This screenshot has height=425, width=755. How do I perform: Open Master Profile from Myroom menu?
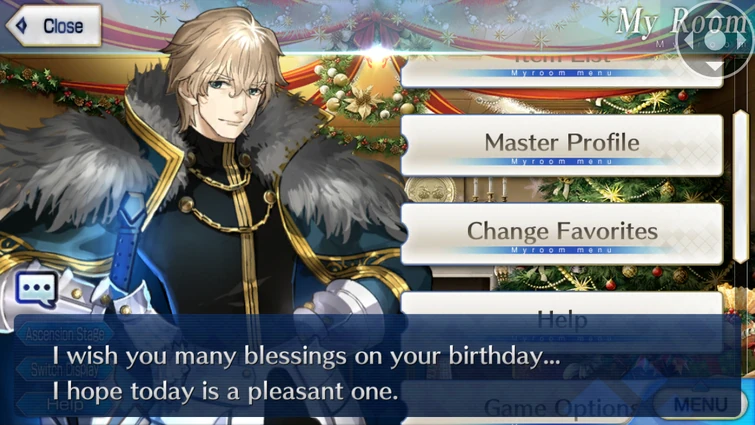coord(562,145)
